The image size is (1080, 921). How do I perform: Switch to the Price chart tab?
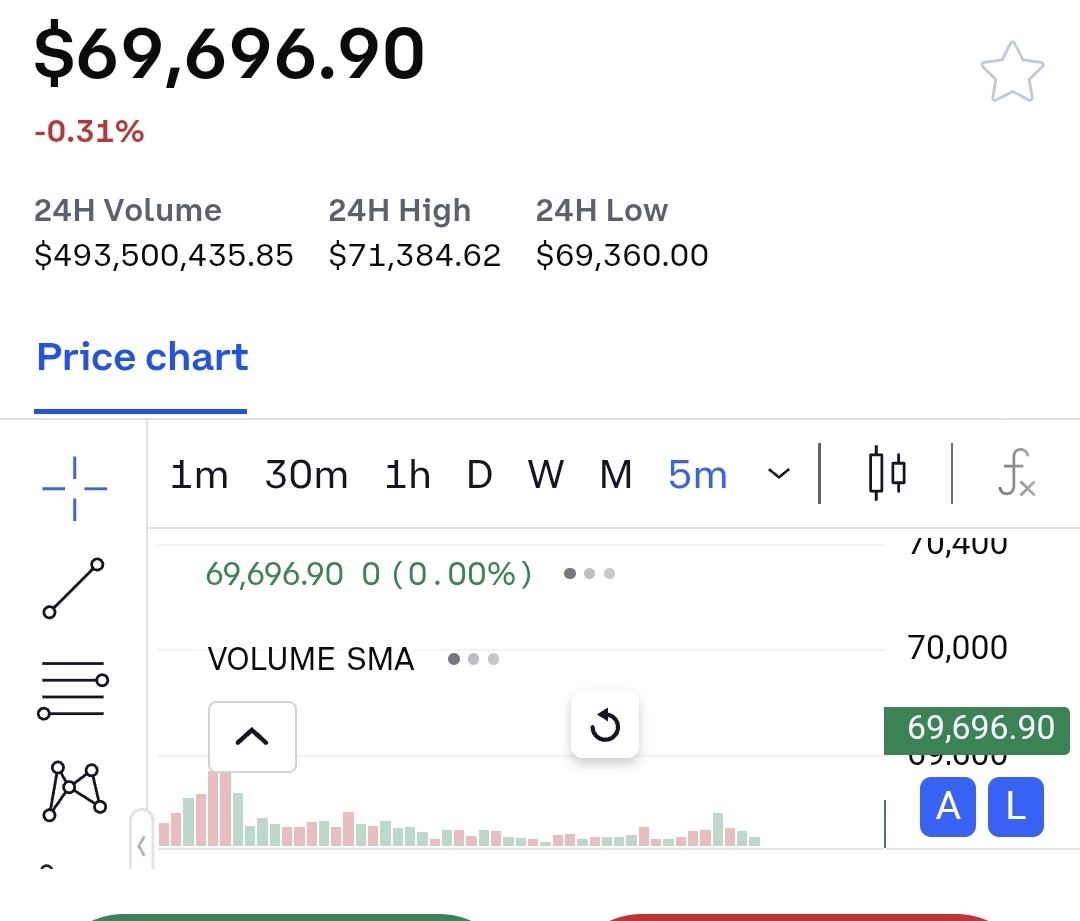[142, 357]
